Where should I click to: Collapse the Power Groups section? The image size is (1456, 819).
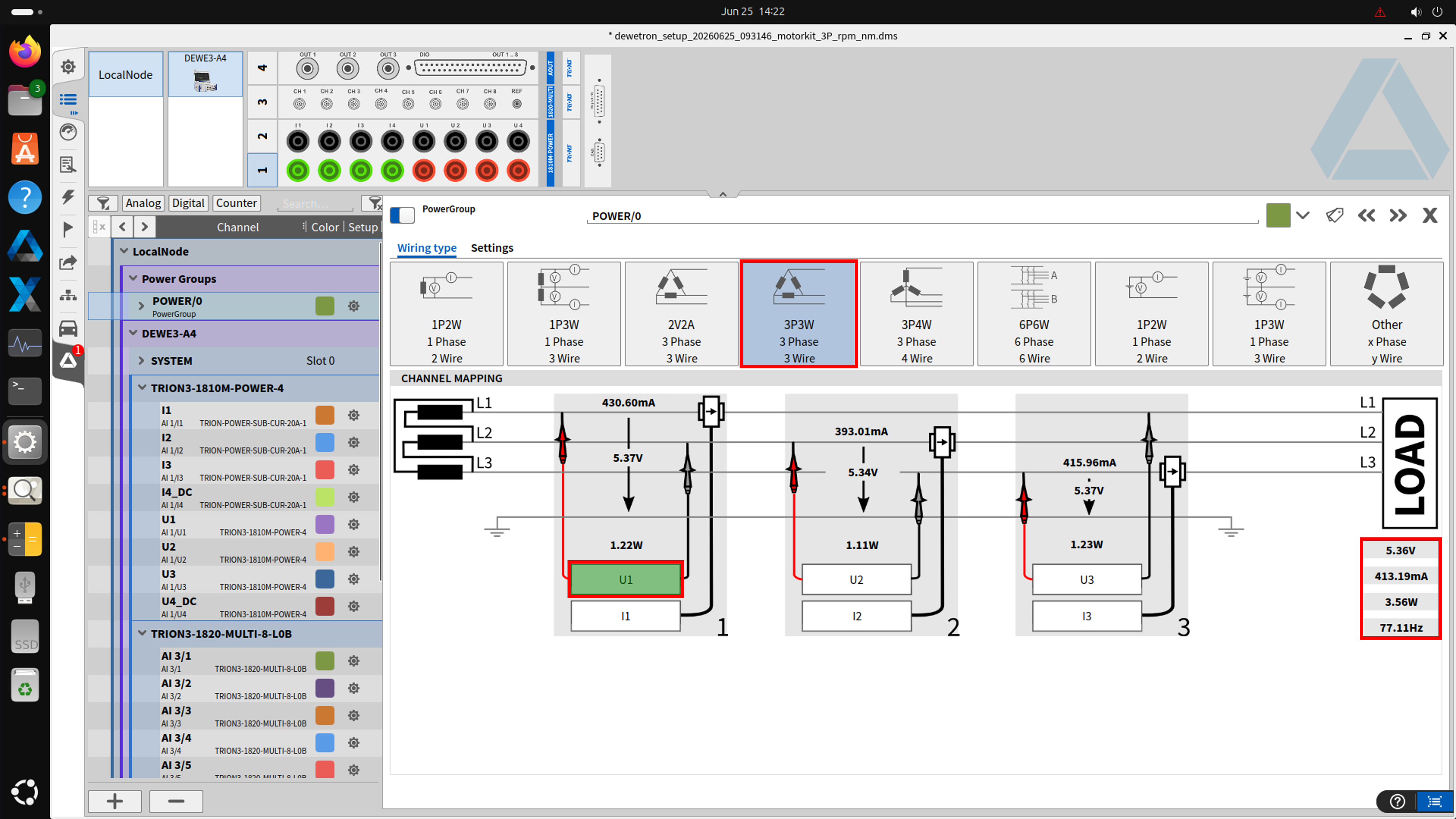(x=133, y=278)
